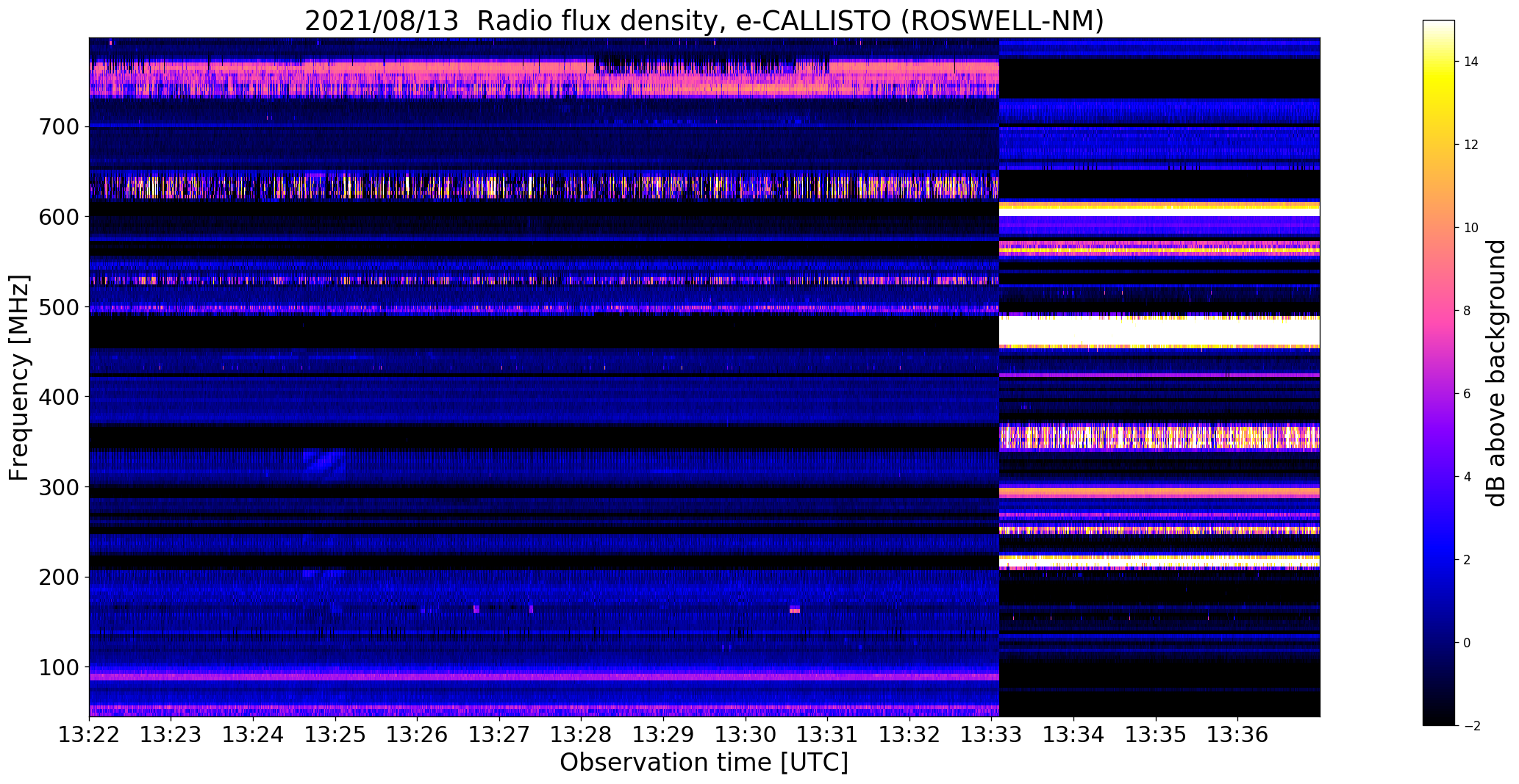Viewport: 1519px width, 784px height.
Task: Select the 13:36 time tick label
Action: (x=1238, y=734)
